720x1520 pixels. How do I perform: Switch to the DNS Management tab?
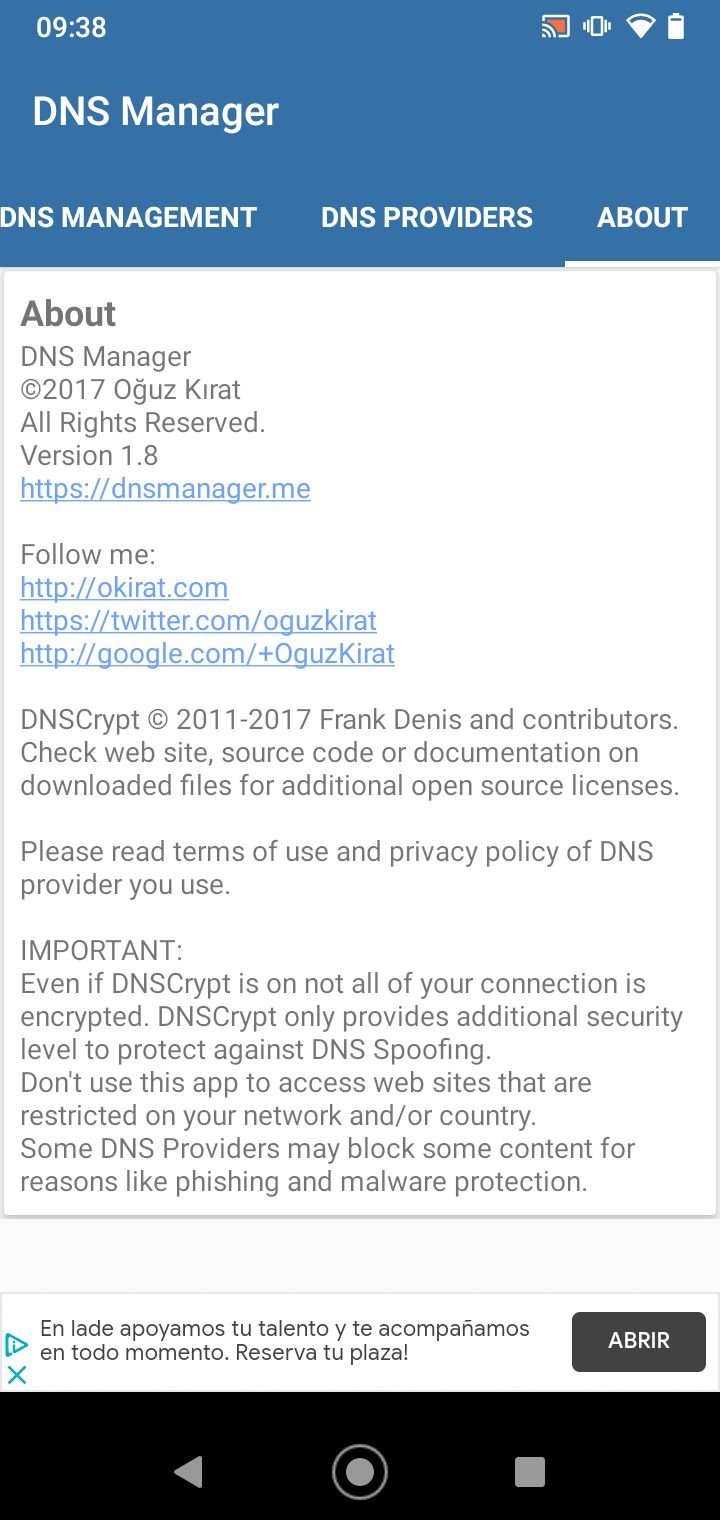click(x=129, y=218)
